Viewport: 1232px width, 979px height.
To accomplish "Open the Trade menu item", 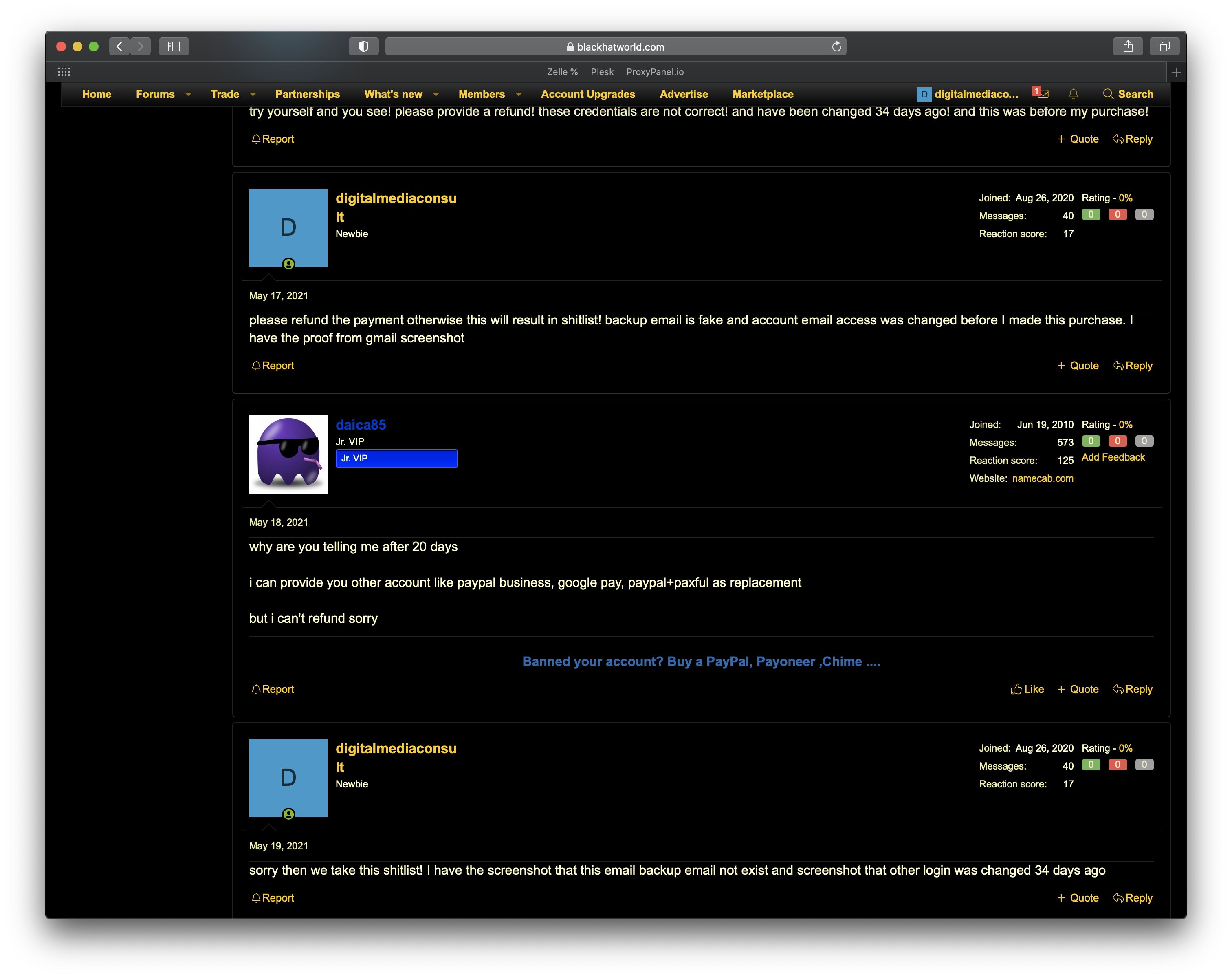I will 225,94.
